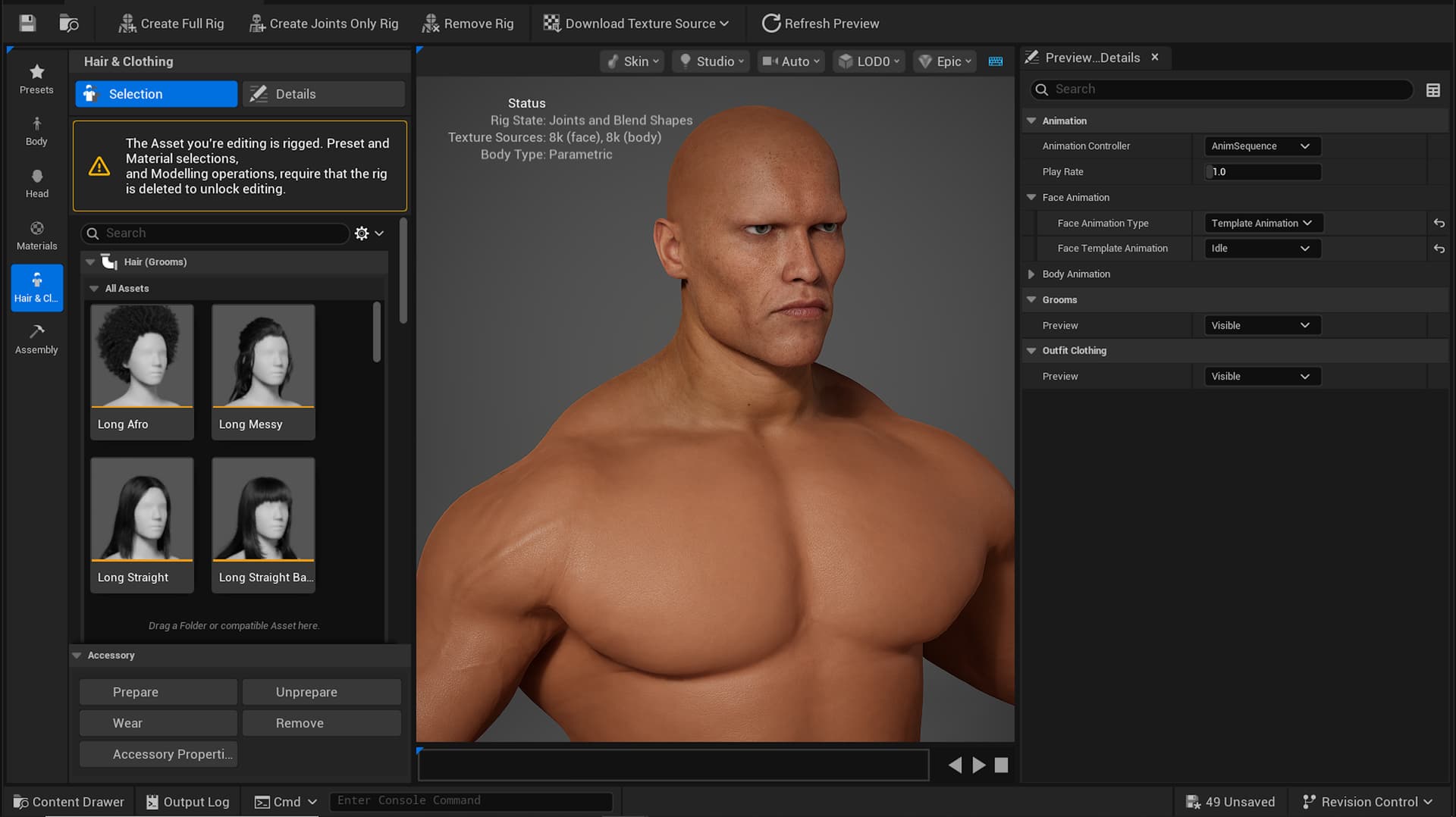Switch to the Body sidebar section

tap(36, 131)
